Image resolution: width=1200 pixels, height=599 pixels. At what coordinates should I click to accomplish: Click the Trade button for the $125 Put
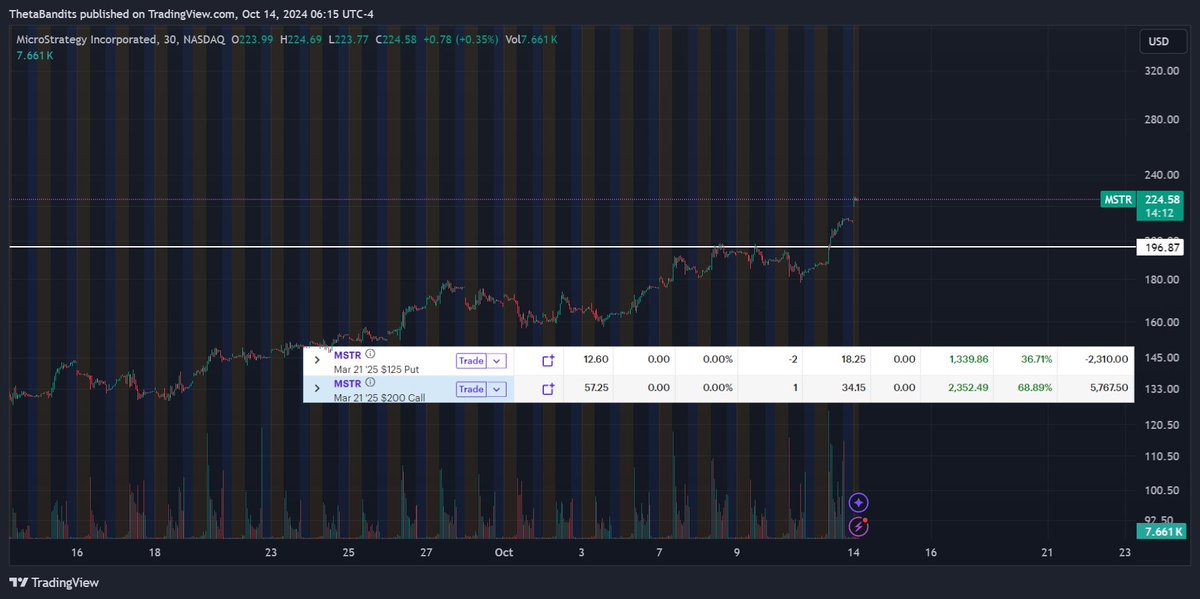tap(471, 360)
